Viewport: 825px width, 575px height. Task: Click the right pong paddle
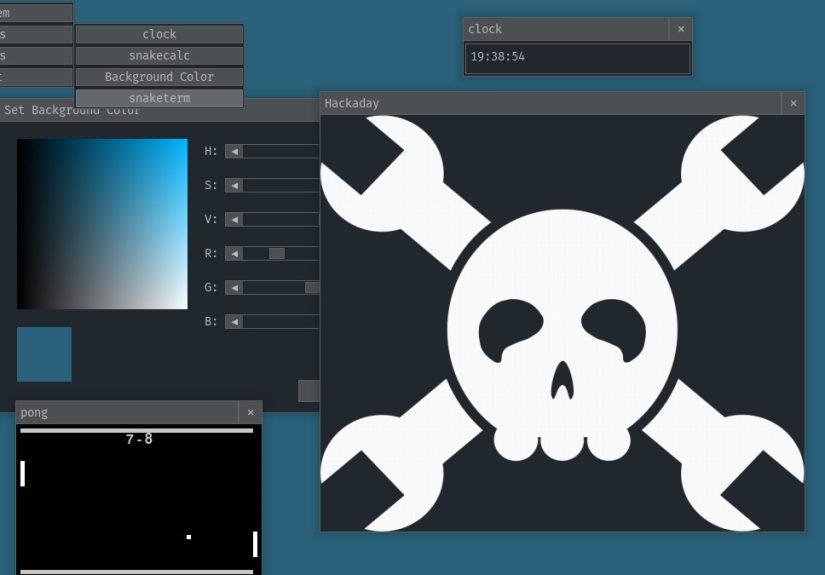255,544
